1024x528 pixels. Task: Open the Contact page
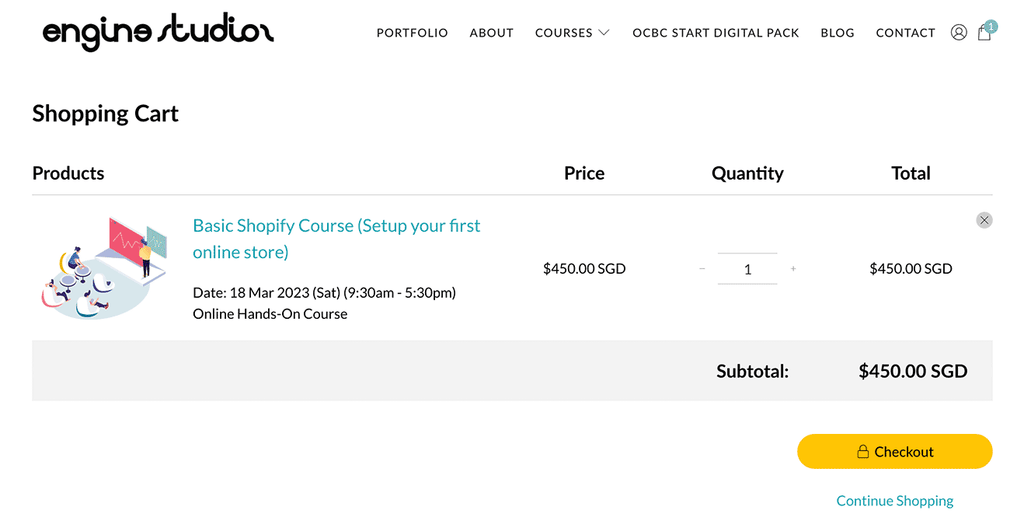coord(905,33)
